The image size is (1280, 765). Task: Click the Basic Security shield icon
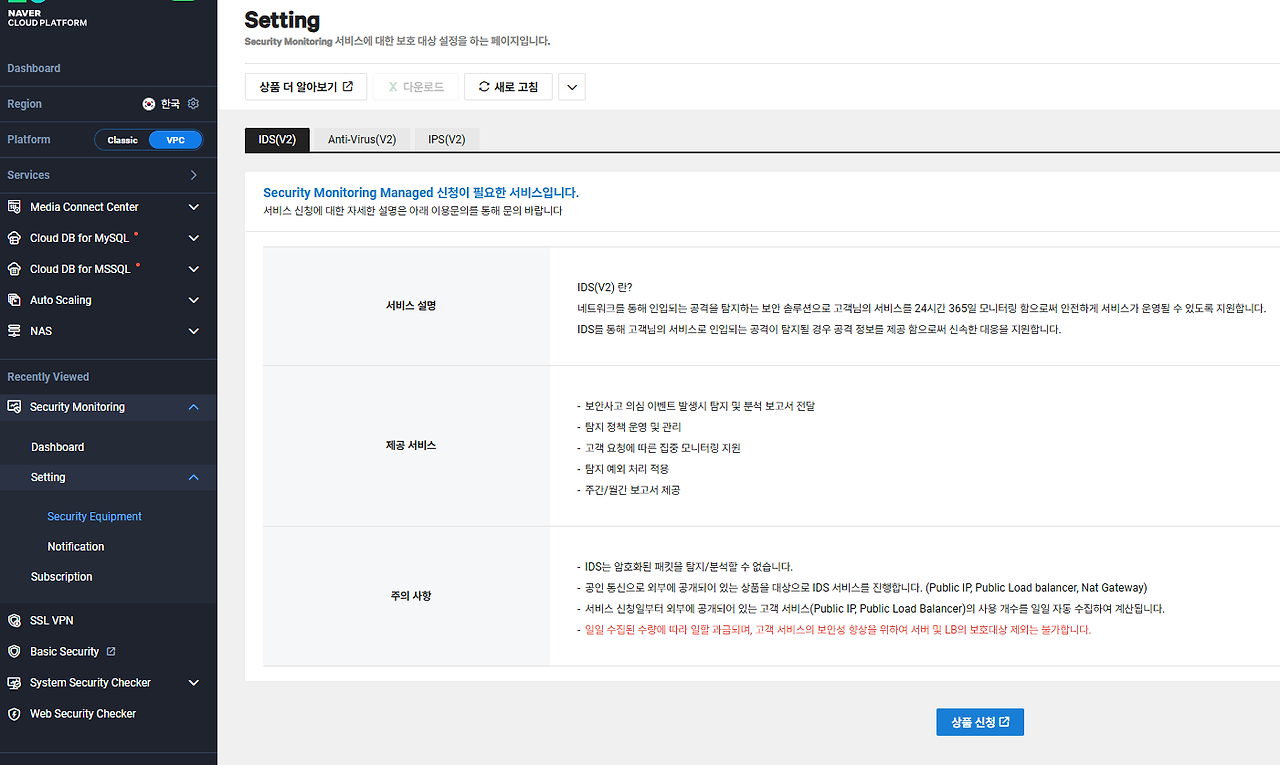14,652
